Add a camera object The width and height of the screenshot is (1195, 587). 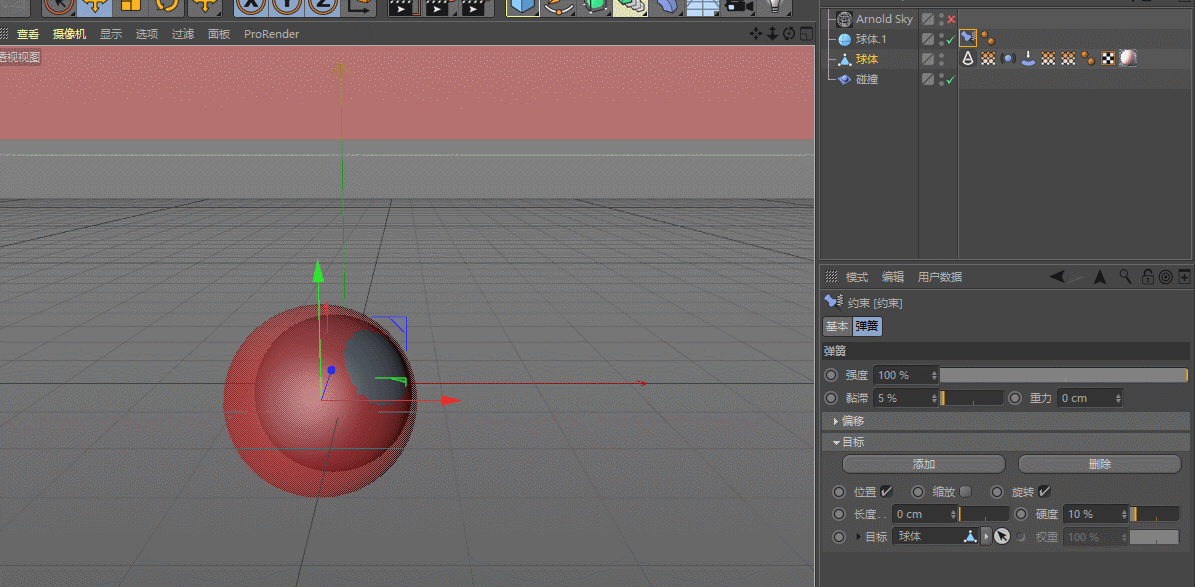tap(738, 6)
